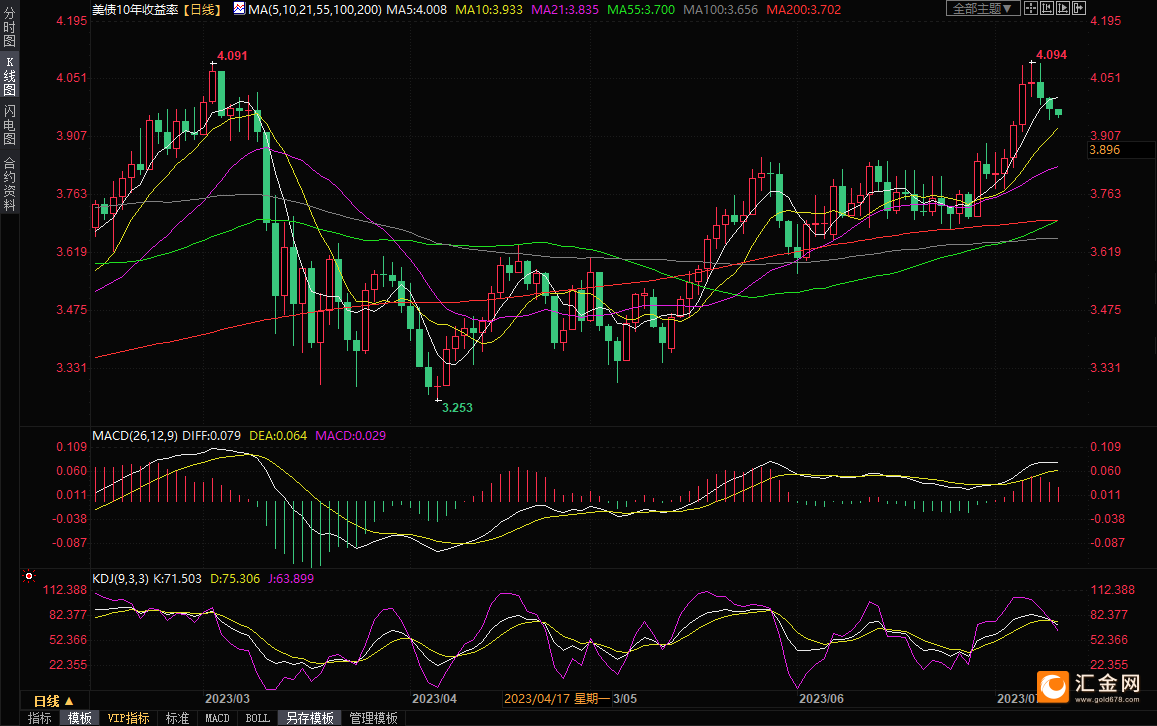Click the MA5:4.008 legend value
Screen dimensions: 1157x726
click(x=417, y=10)
